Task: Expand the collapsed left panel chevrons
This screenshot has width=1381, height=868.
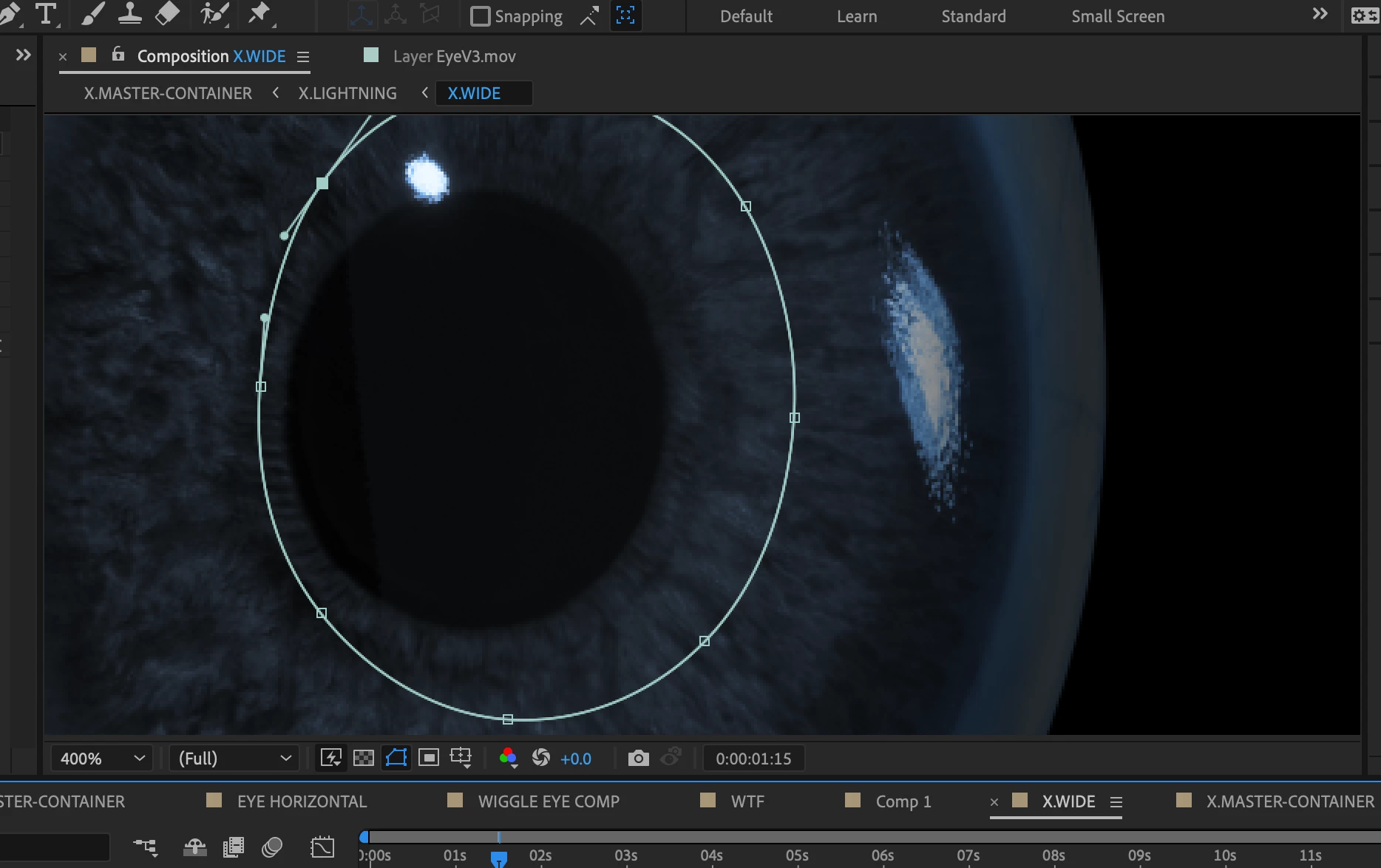Action: 24,55
